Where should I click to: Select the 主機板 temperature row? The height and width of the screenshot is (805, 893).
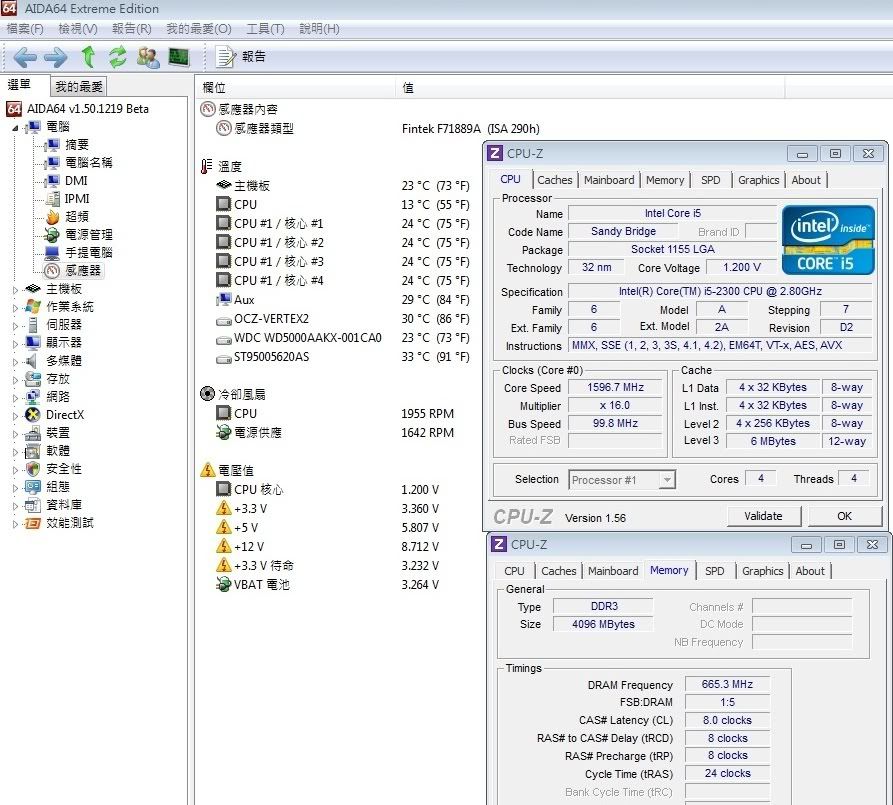coord(343,186)
